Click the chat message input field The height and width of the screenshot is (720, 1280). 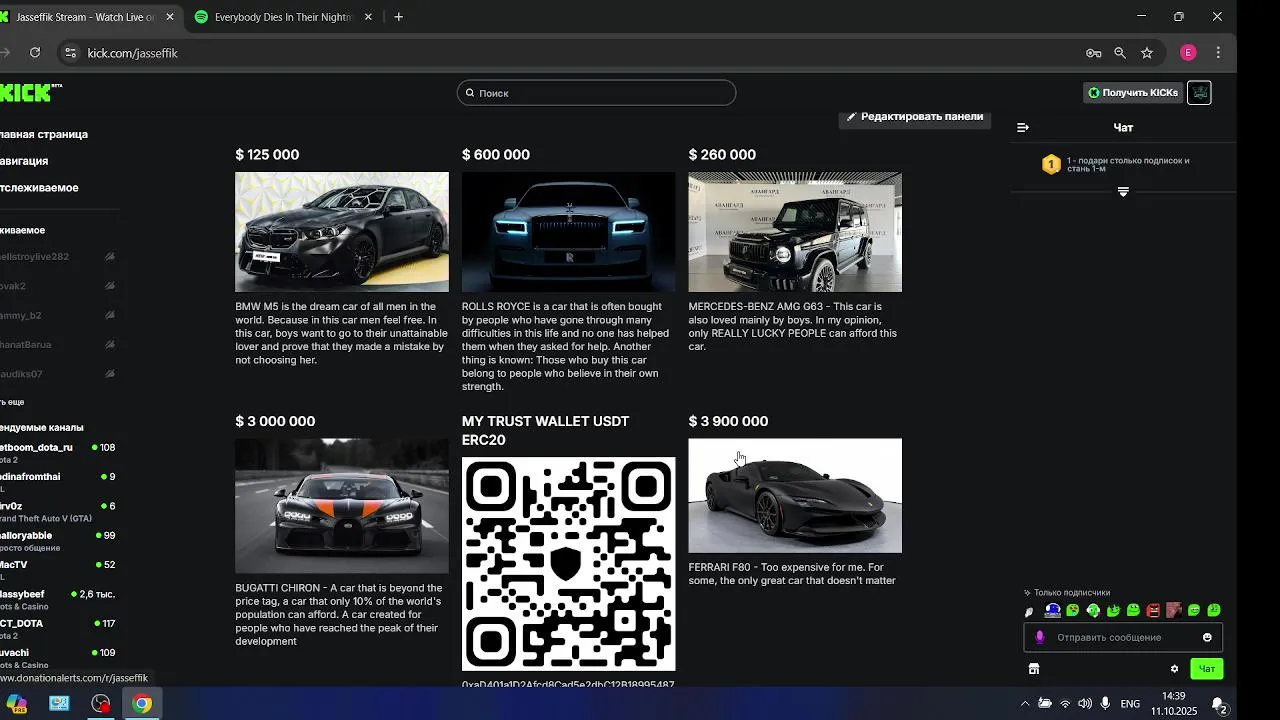[x=1123, y=637]
